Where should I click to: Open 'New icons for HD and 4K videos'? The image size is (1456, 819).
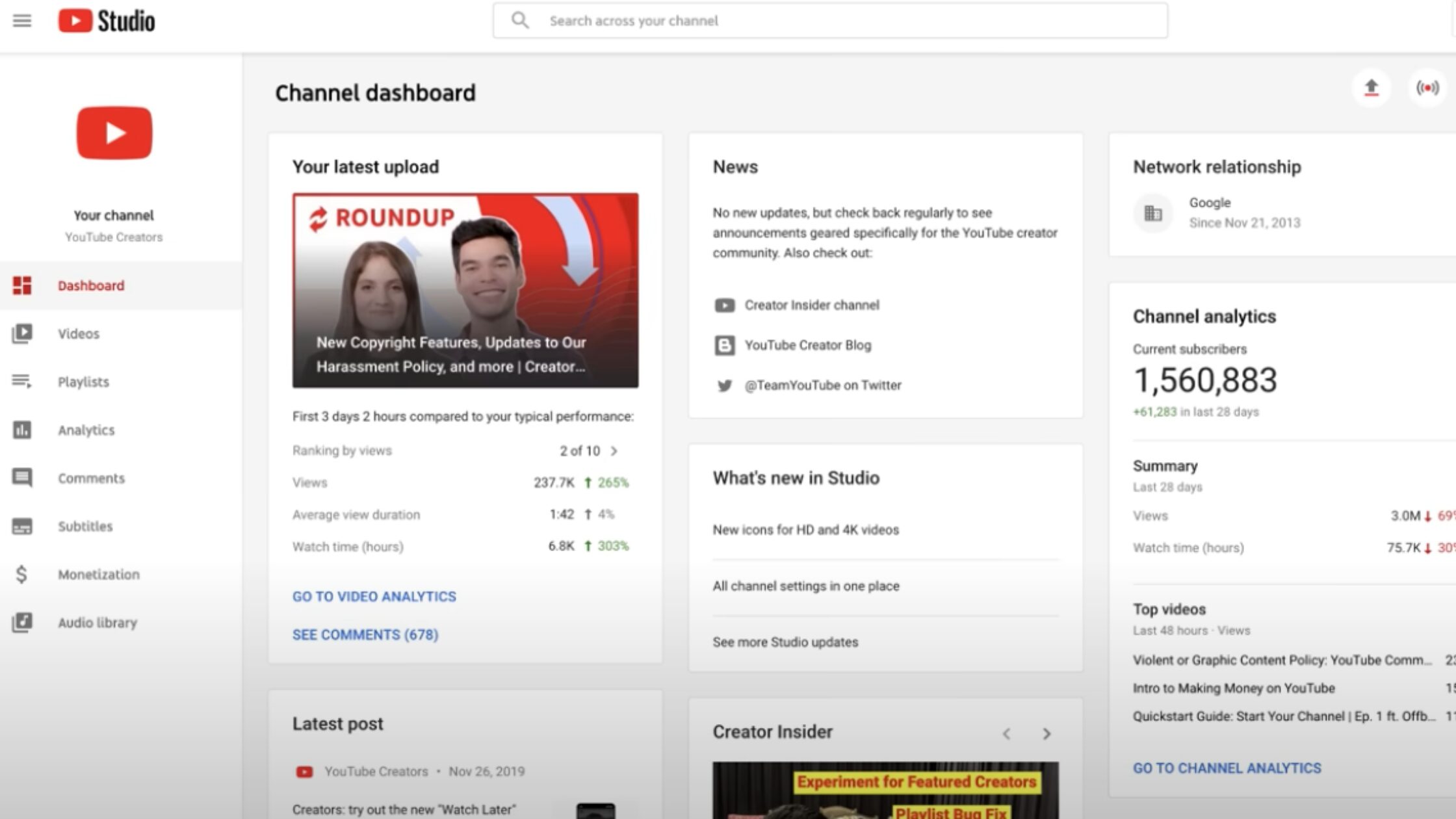(x=806, y=530)
